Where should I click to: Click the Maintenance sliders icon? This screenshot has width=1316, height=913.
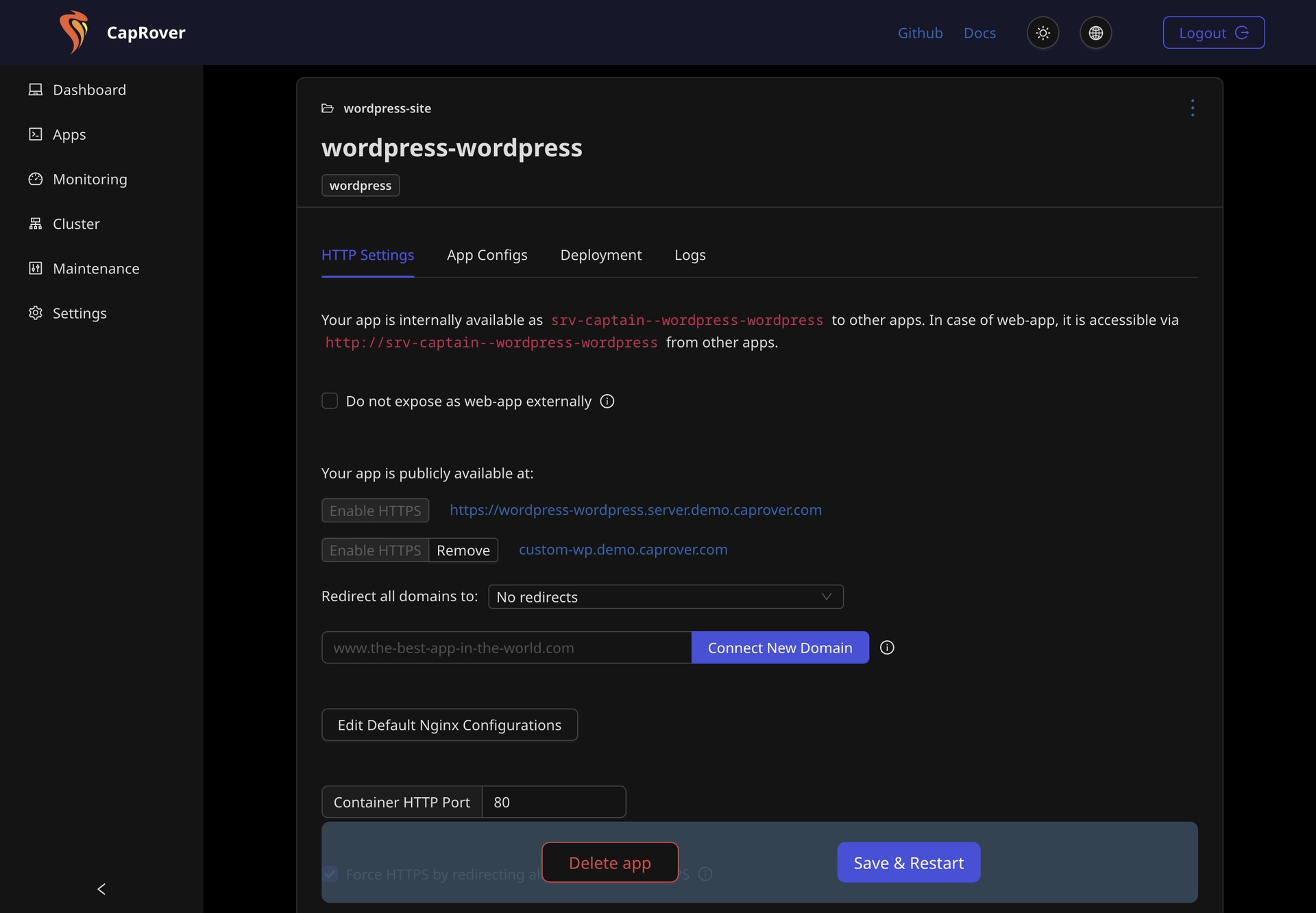point(36,268)
